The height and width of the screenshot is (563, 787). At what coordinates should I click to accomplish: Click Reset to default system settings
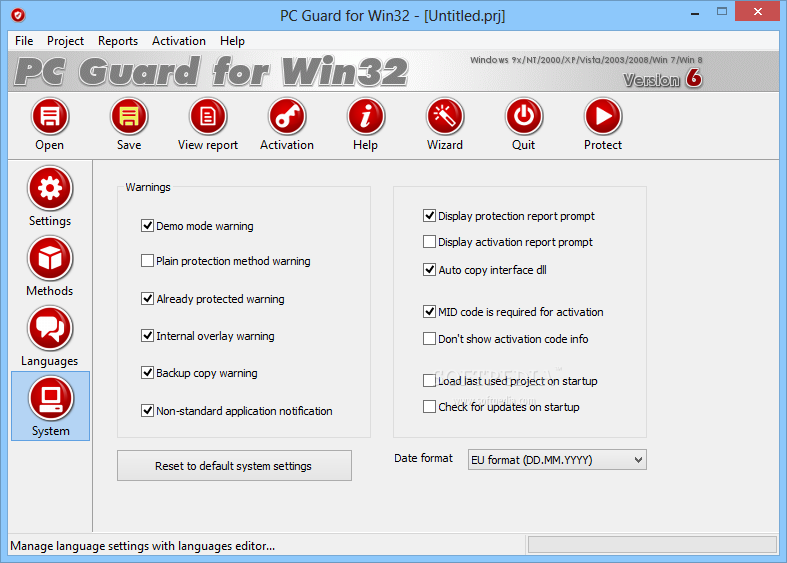(234, 466)
